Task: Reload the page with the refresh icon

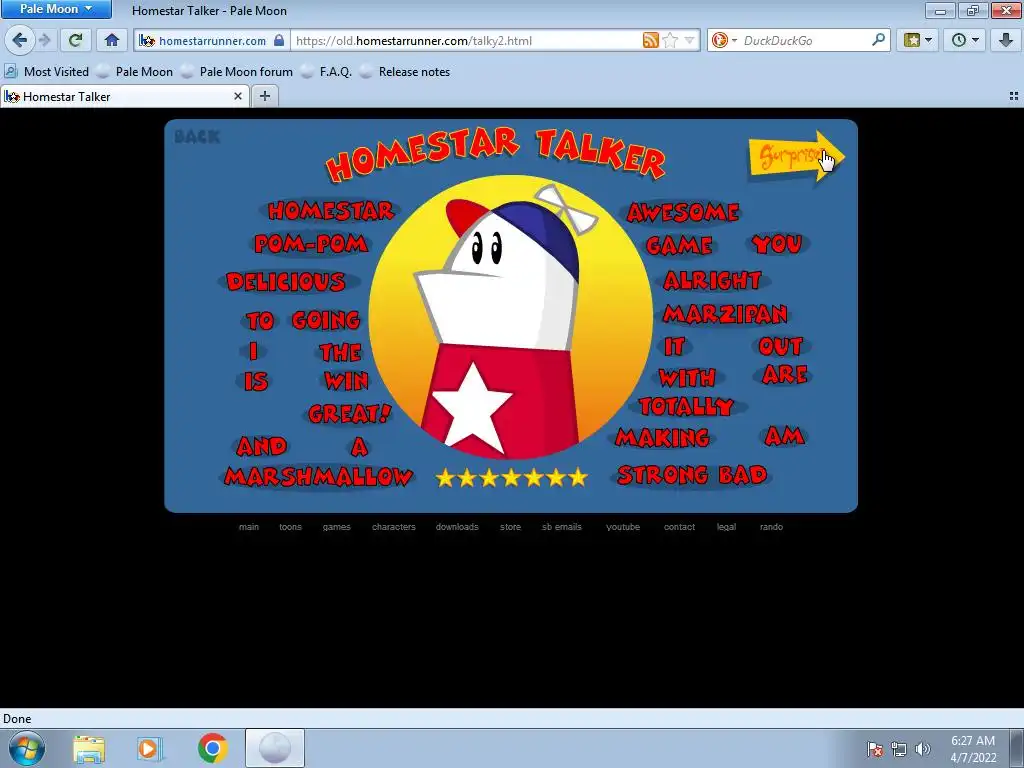Action: tap(75, 40)
